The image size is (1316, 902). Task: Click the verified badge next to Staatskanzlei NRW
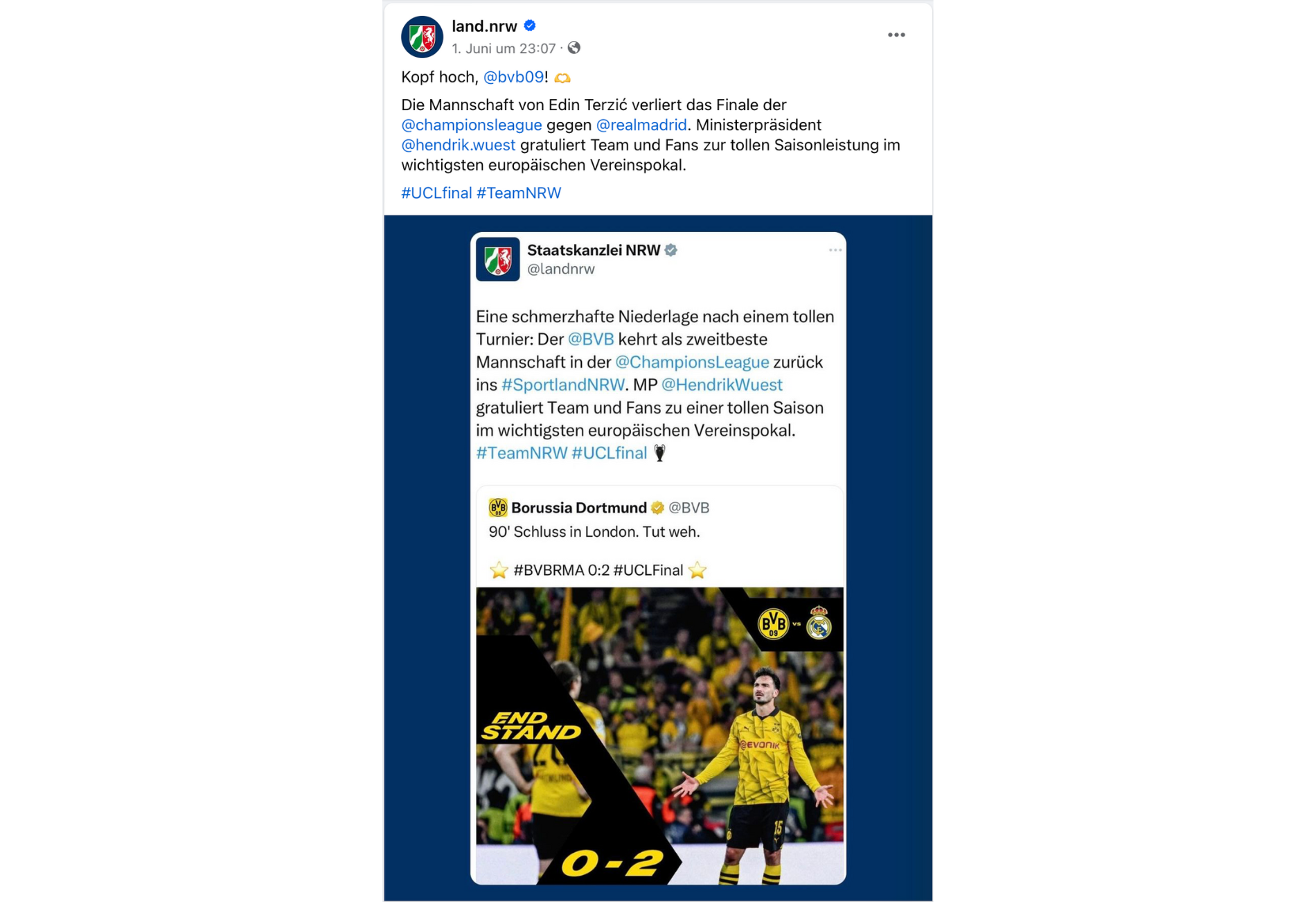(670, 250)
